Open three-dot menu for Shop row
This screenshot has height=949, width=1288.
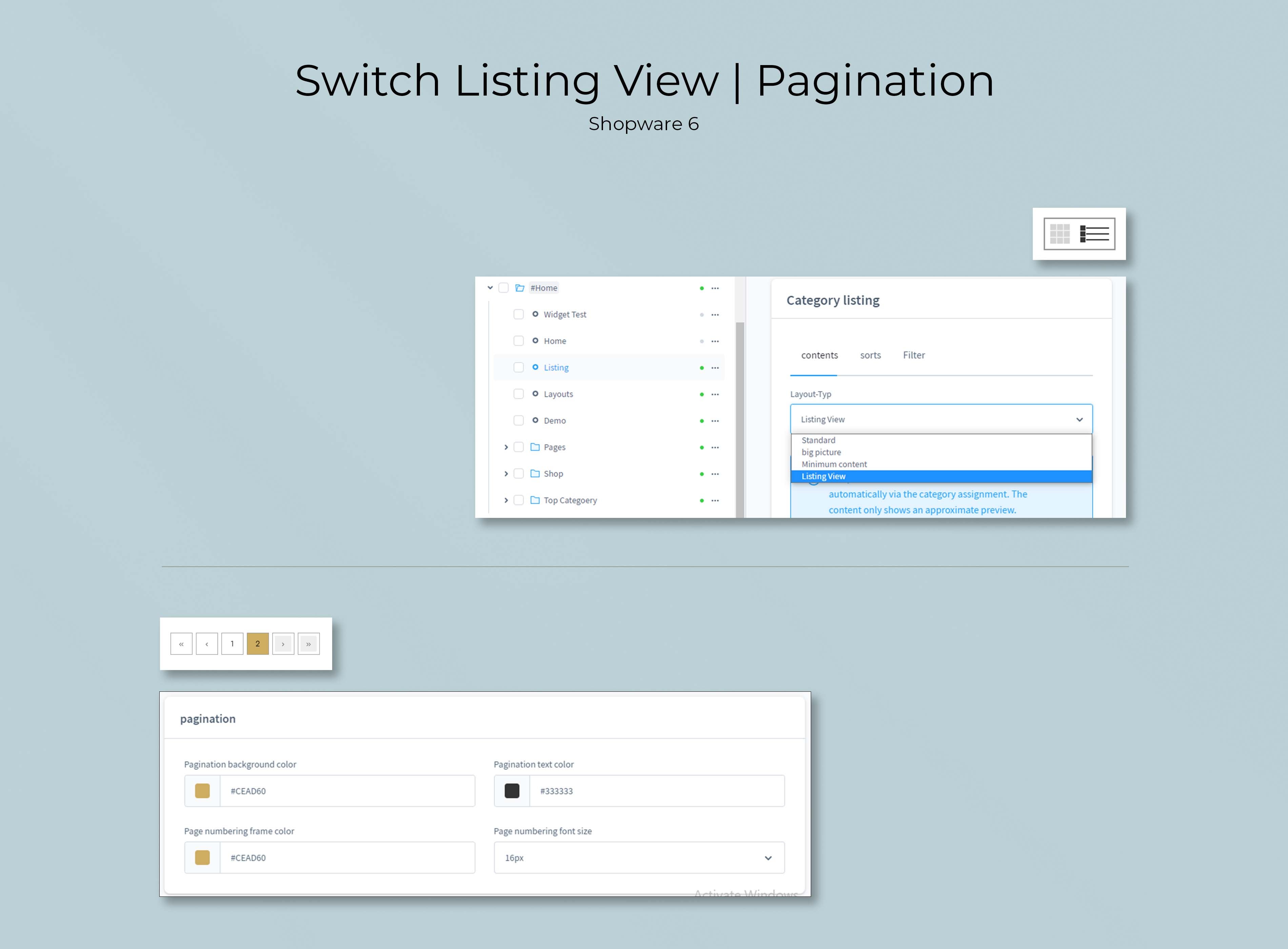click(715, 474)
